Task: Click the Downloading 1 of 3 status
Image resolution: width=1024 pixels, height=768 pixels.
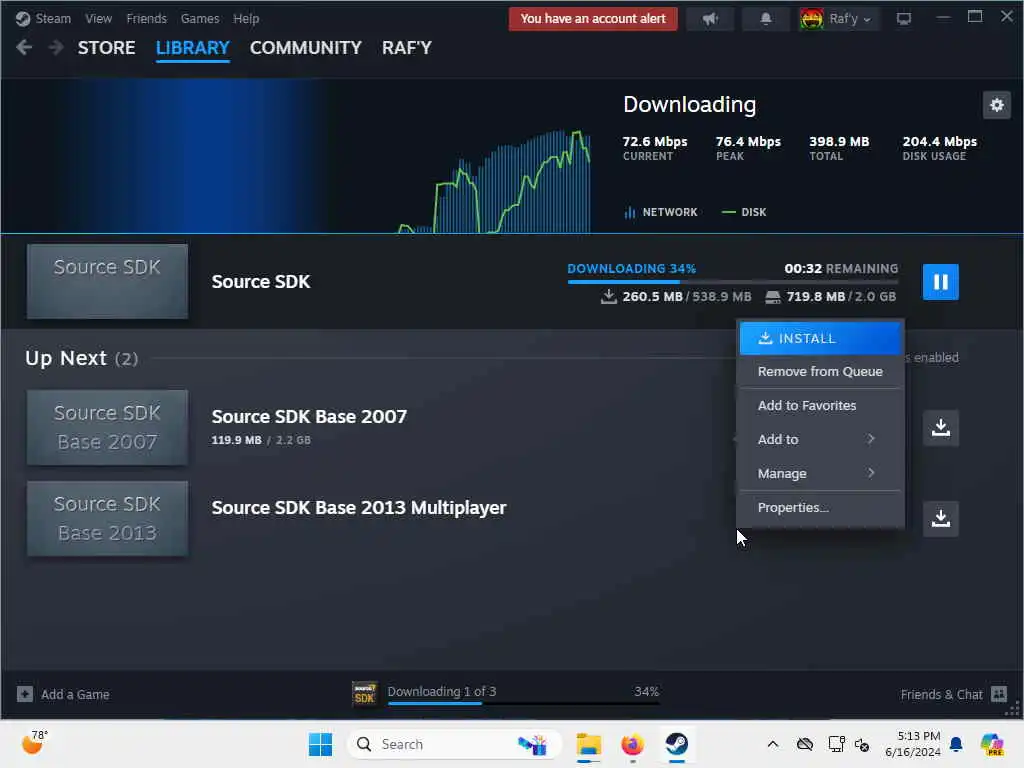Action: point(441,691)
